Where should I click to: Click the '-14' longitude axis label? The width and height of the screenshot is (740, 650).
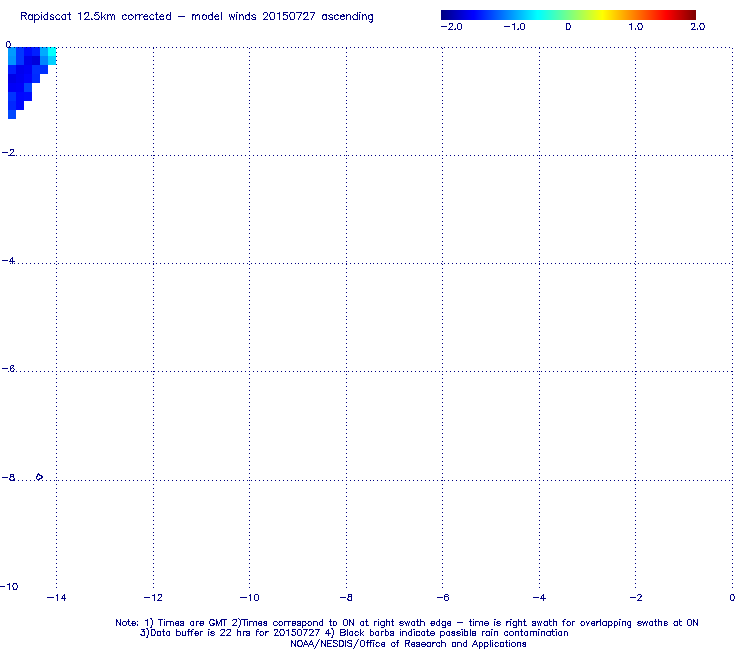[57, 598]
